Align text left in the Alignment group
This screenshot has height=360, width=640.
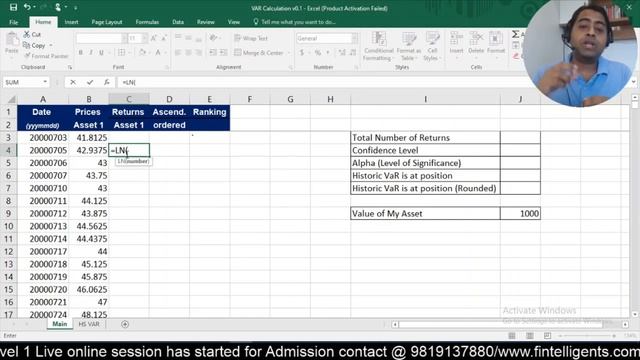click(178, 53)
